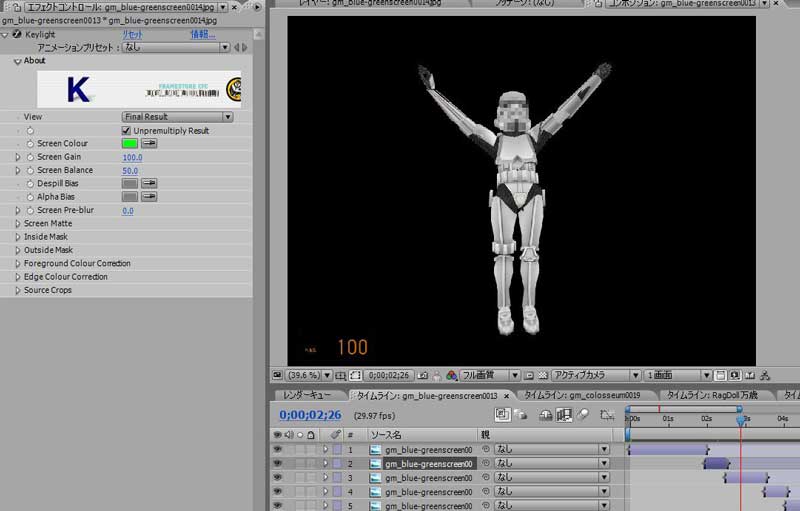Hide layer 5 with its eye icon
This screenshot has height=511, width=800.
pyautogui.click(x=277, y=505)
